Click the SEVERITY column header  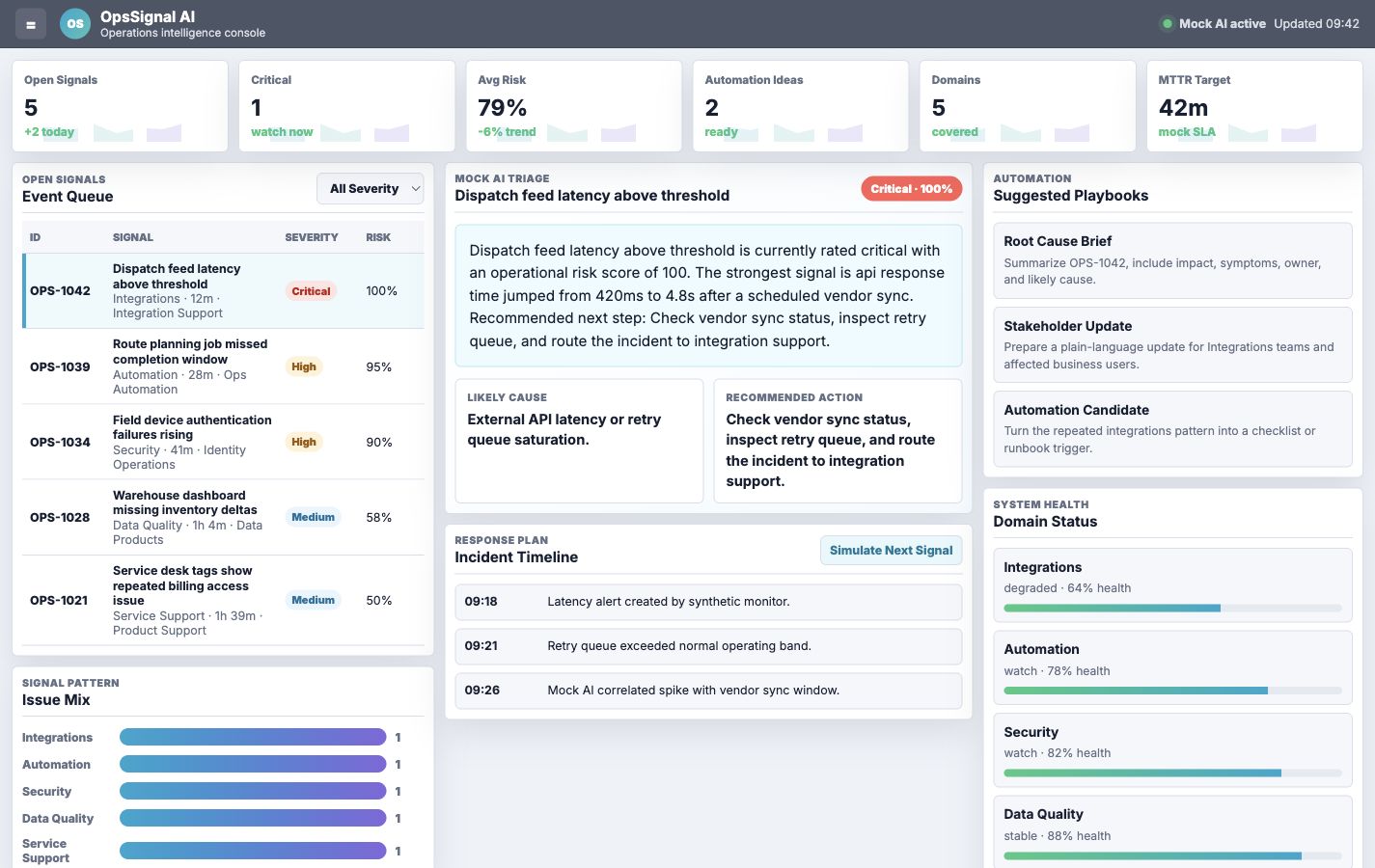tap(312, 237)
